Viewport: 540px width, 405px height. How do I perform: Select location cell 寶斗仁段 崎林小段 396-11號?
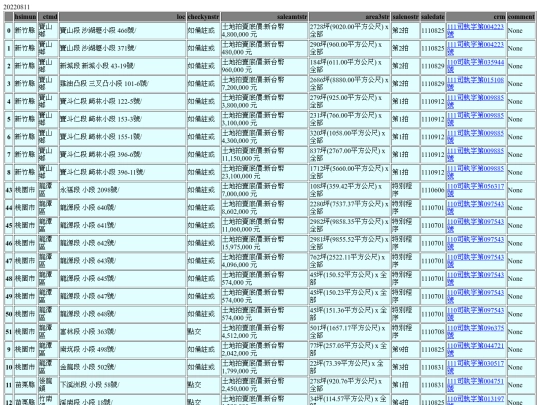[123, 172]
